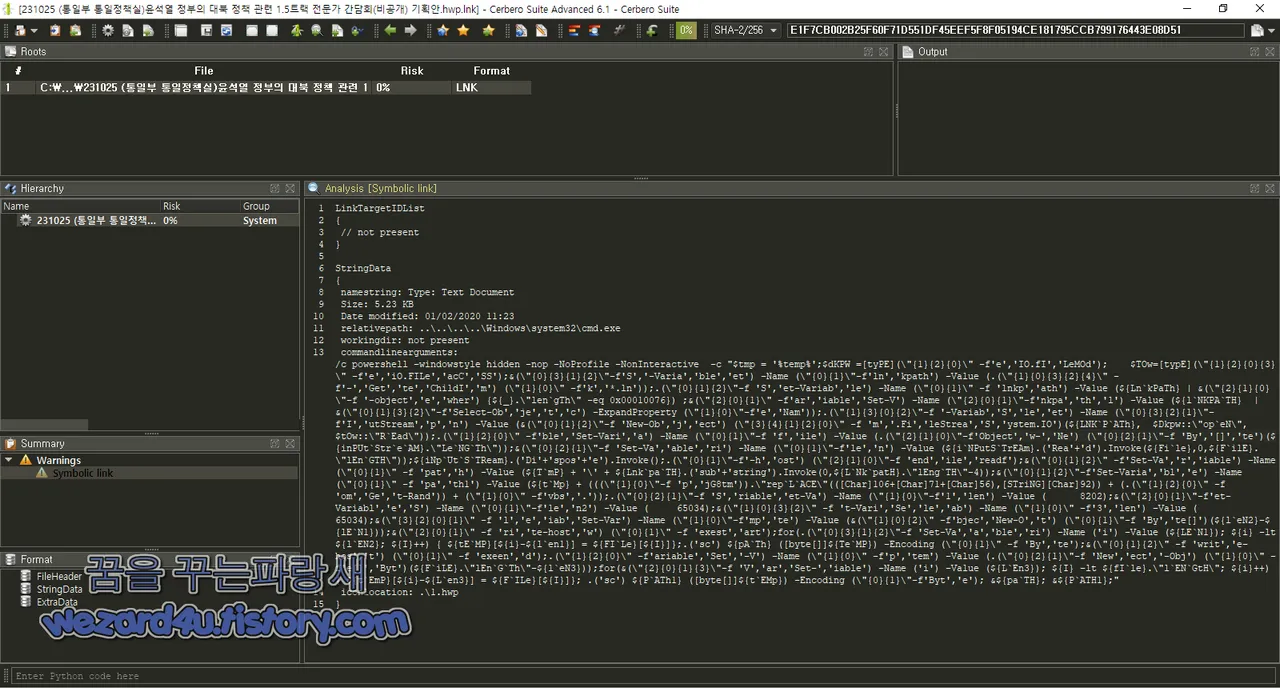Click the clipboard icon in toolbar
The width and height of the screenshot is (1280, 688).
tap(54, 30)
